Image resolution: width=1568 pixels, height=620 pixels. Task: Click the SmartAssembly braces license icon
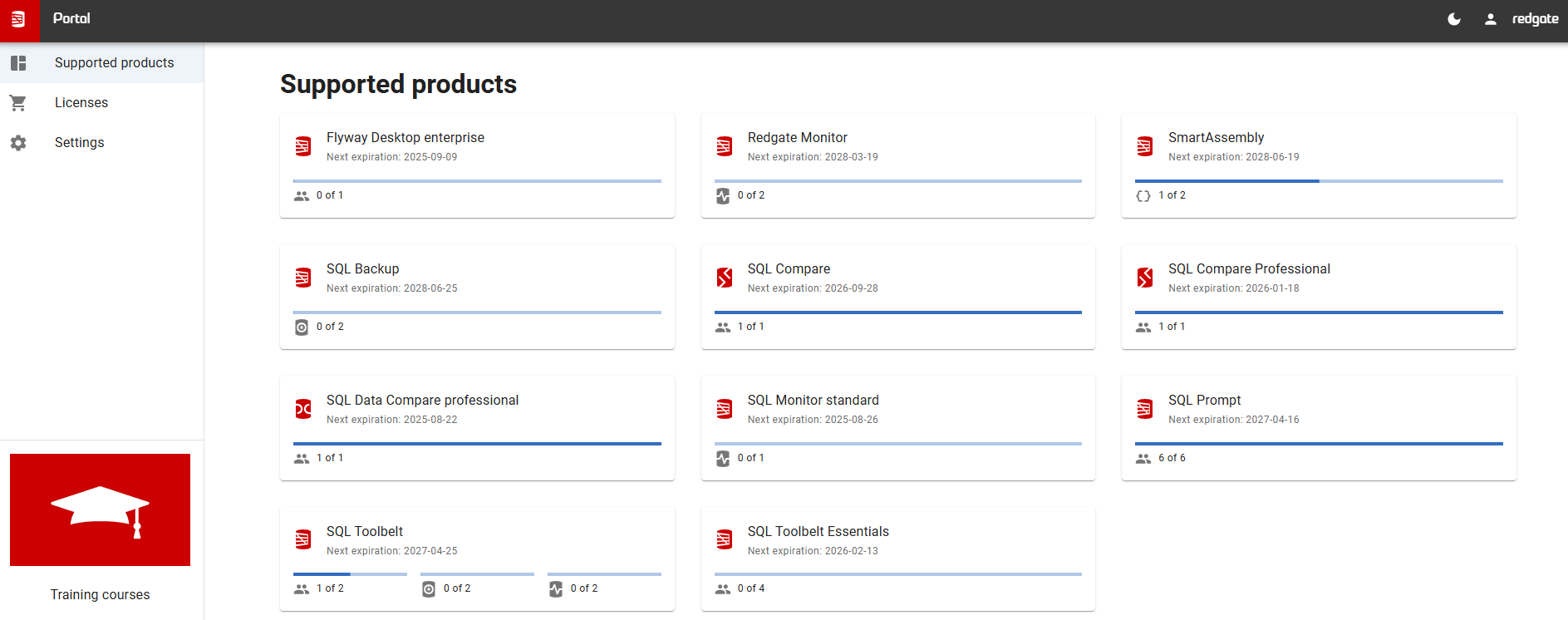pos(1143,196)
